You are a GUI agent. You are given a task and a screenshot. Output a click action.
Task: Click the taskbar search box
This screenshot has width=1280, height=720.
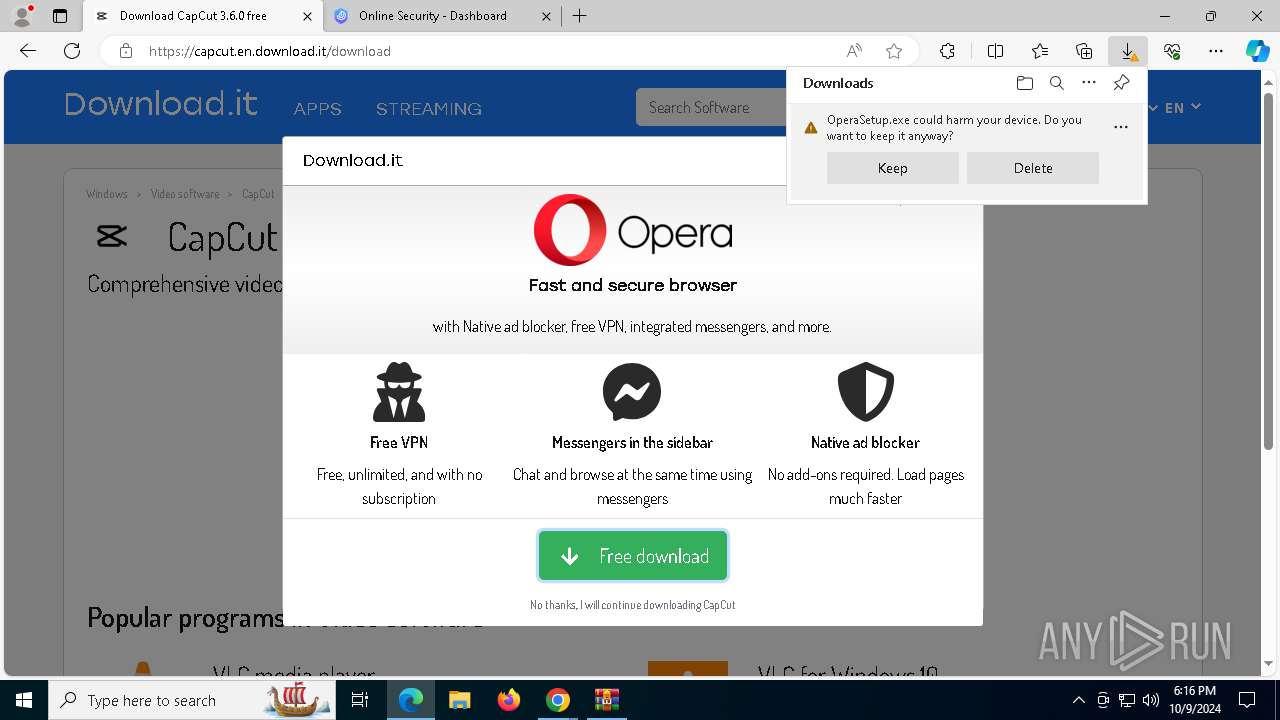click(x=193, y=700)
